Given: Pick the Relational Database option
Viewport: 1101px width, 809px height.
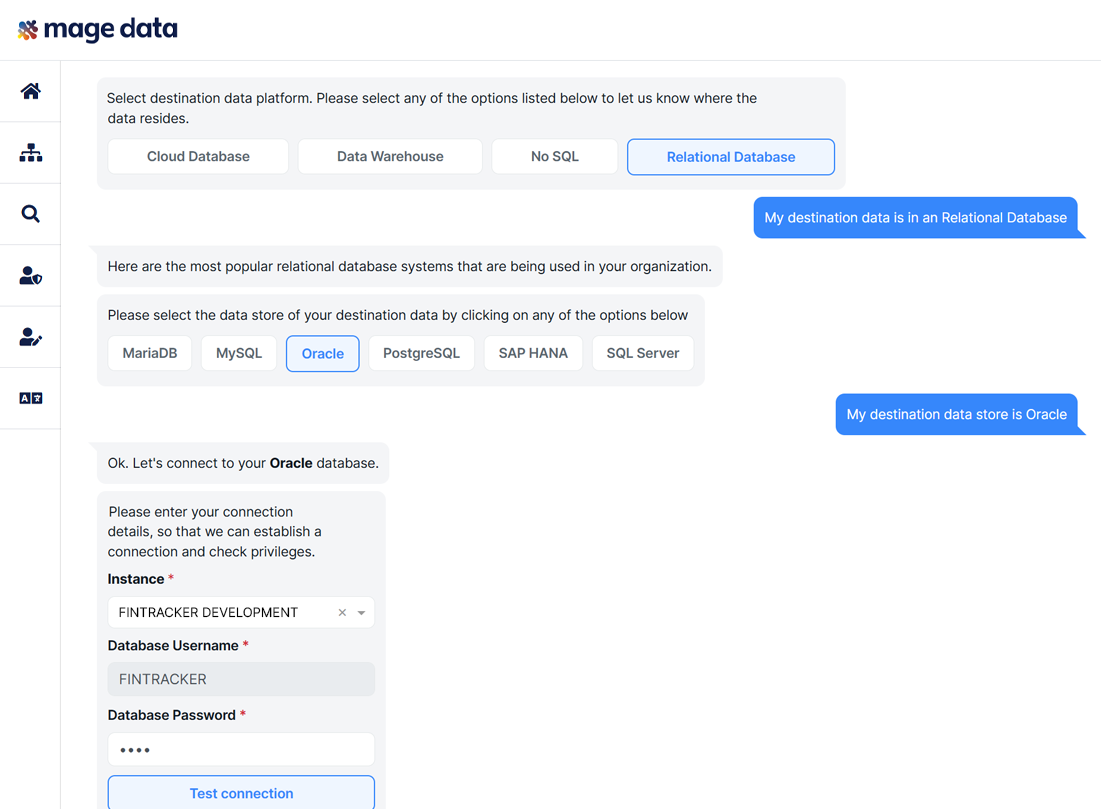Looking at the screenshot, I should (730, 157).
